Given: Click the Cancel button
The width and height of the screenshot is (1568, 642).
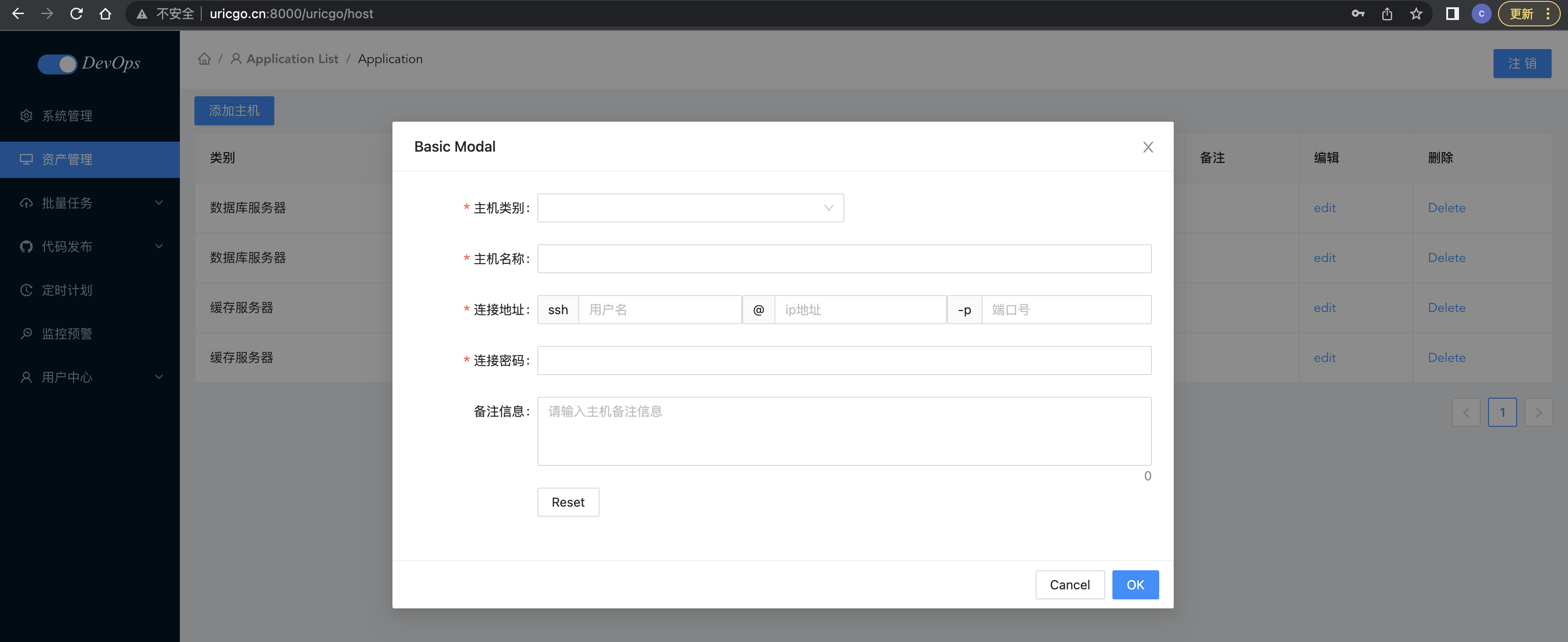Looking at the screenshot, I should coord(1069,585).
